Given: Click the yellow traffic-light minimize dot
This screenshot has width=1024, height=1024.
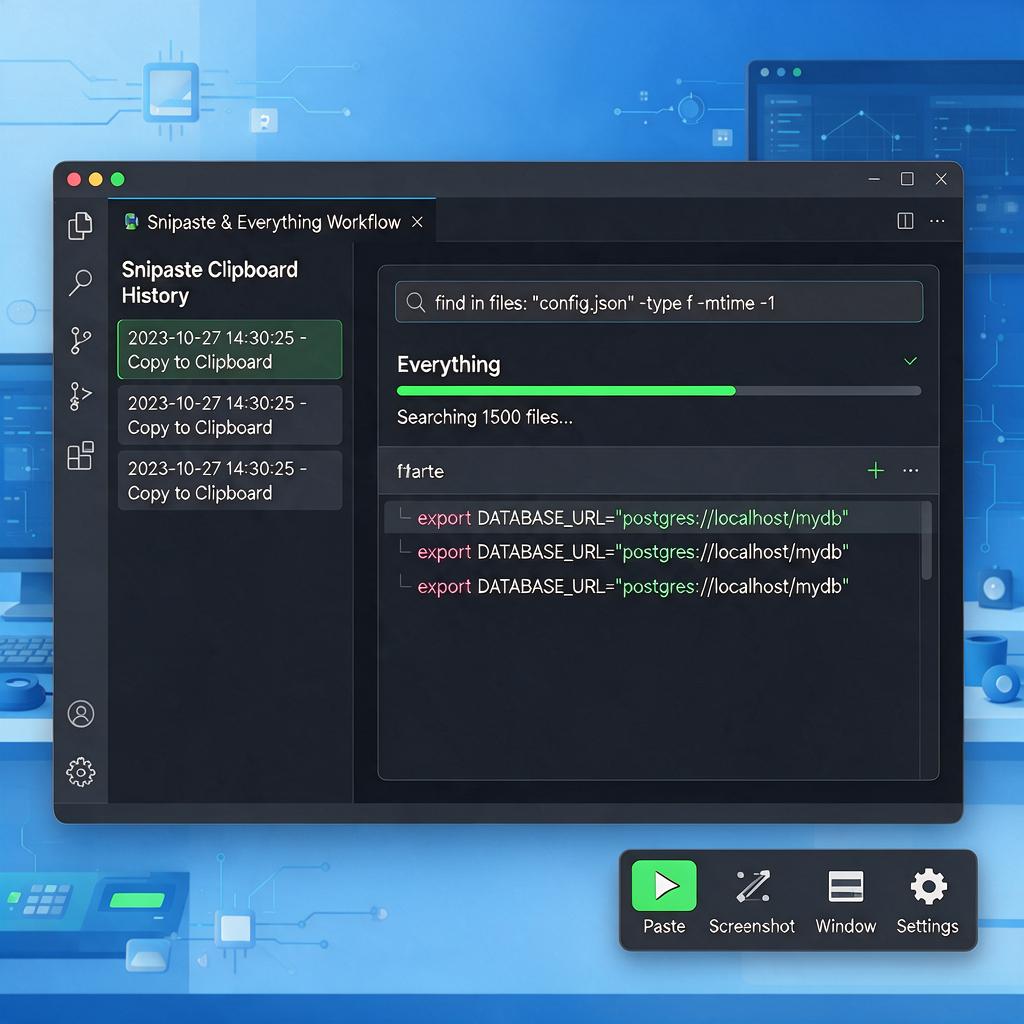Looking at the screenshot, I should [95, 179].
